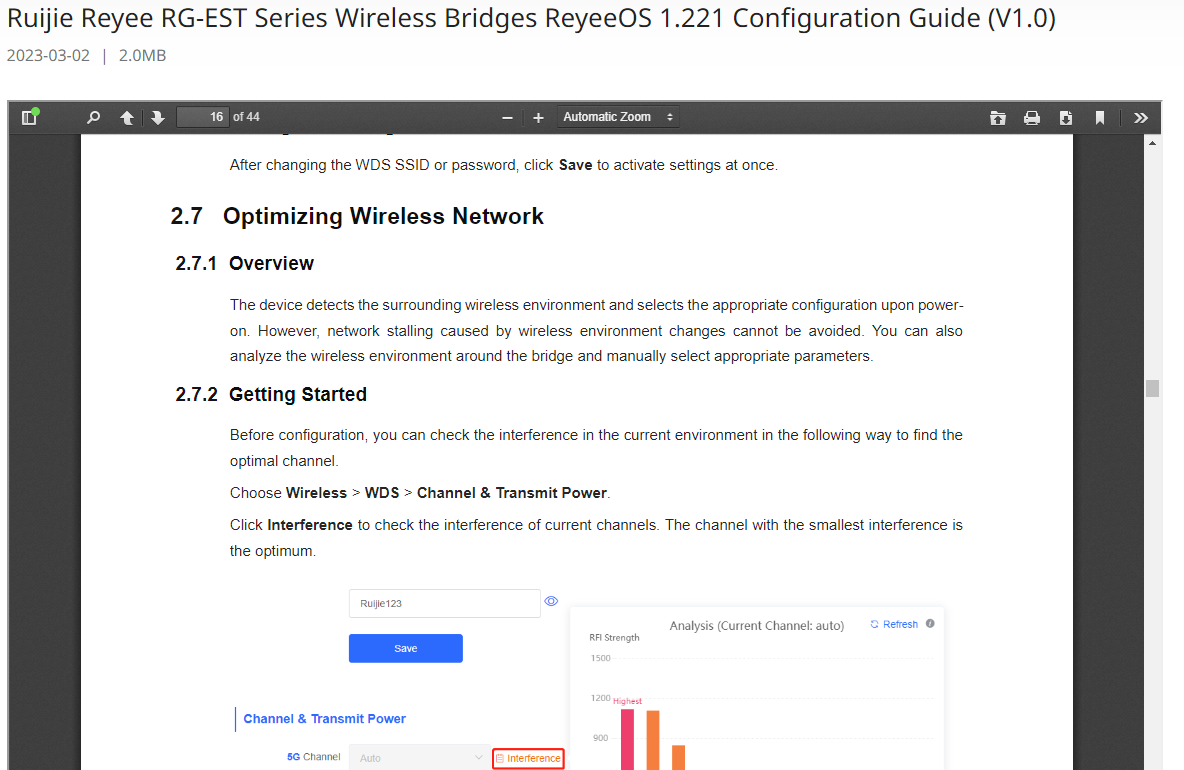Click the red Interference button
The width and height of the screenshot is (1184, 770).
pyautogui.click(x=529, y=758)
